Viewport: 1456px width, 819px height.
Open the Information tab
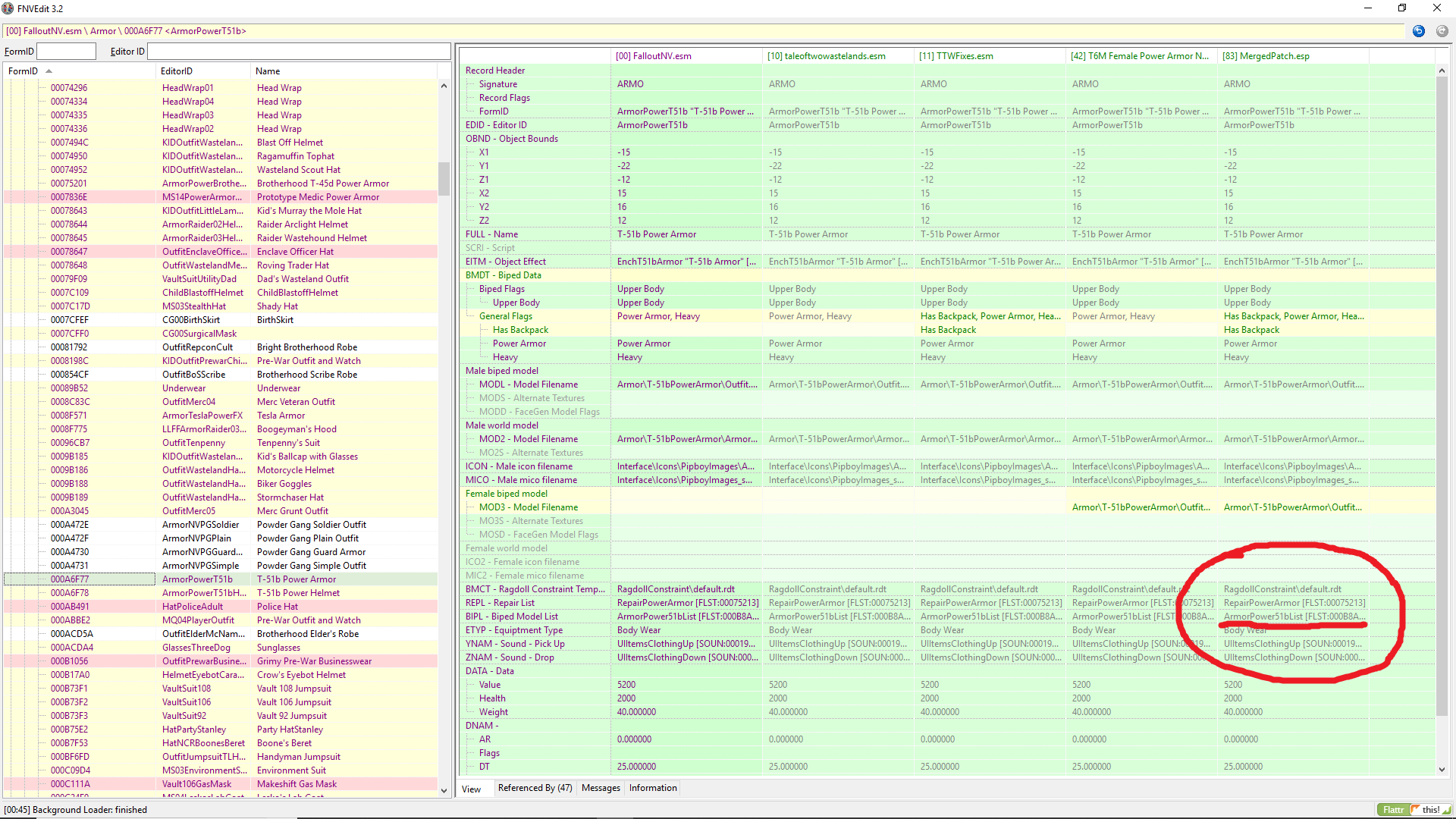click(x=653, y=788)
